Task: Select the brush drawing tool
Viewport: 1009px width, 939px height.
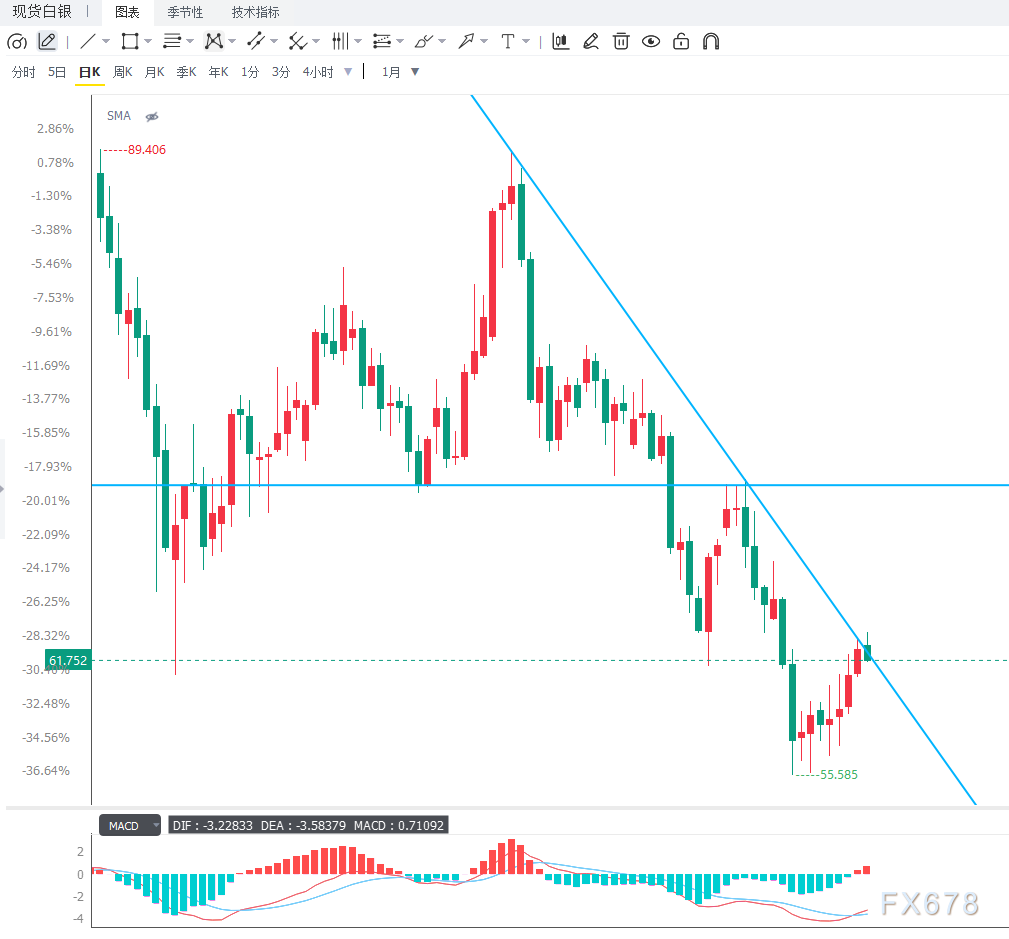Action: 423,41
